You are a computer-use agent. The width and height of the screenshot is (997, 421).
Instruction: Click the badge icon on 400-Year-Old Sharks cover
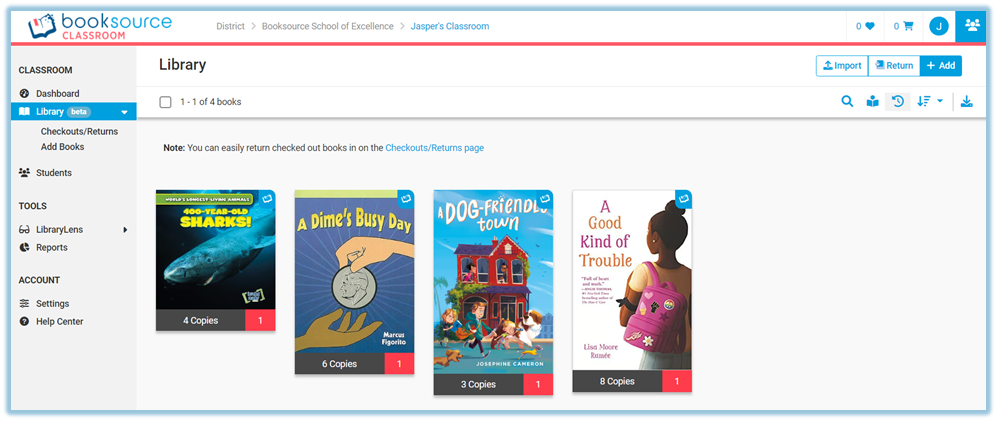268,198
